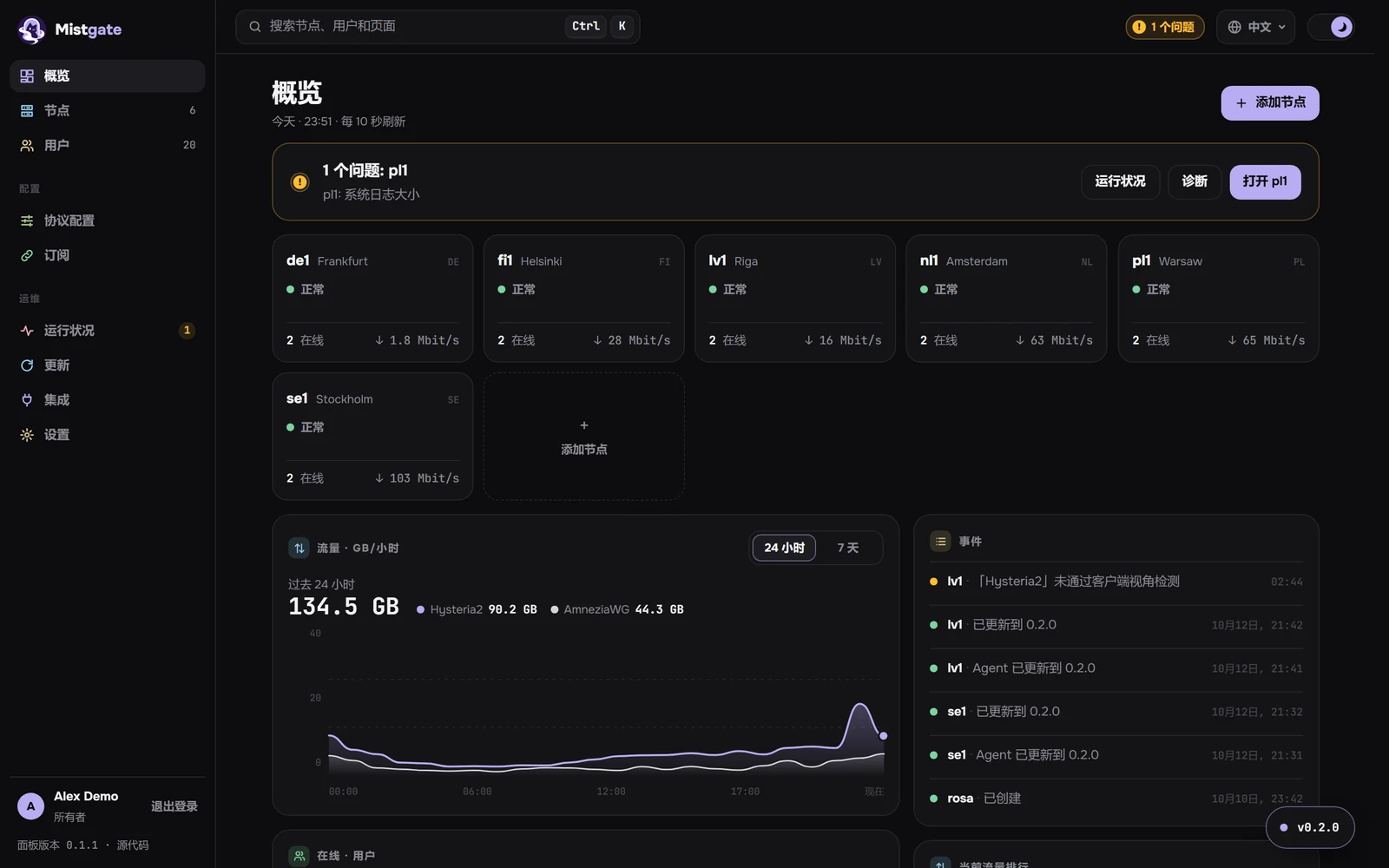Open the lv1 已更新到 0.2.0 event at 21:42

click(1116, 625)
